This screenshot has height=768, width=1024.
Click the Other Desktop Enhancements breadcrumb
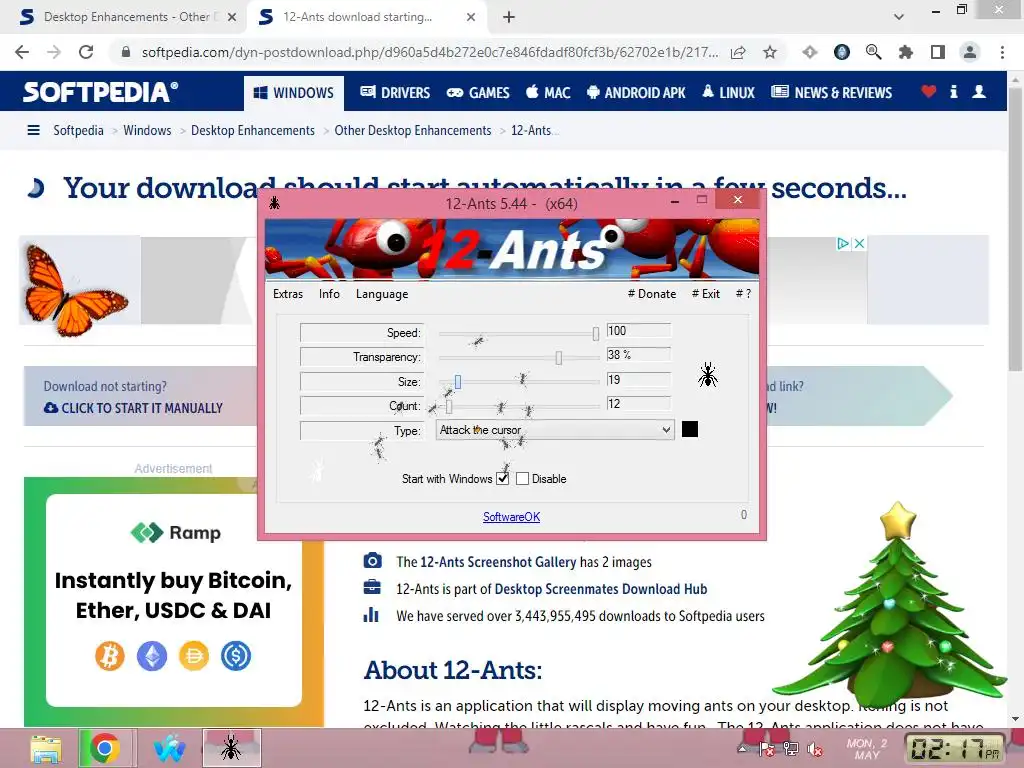pyautogui.click(x=413, y=131)
